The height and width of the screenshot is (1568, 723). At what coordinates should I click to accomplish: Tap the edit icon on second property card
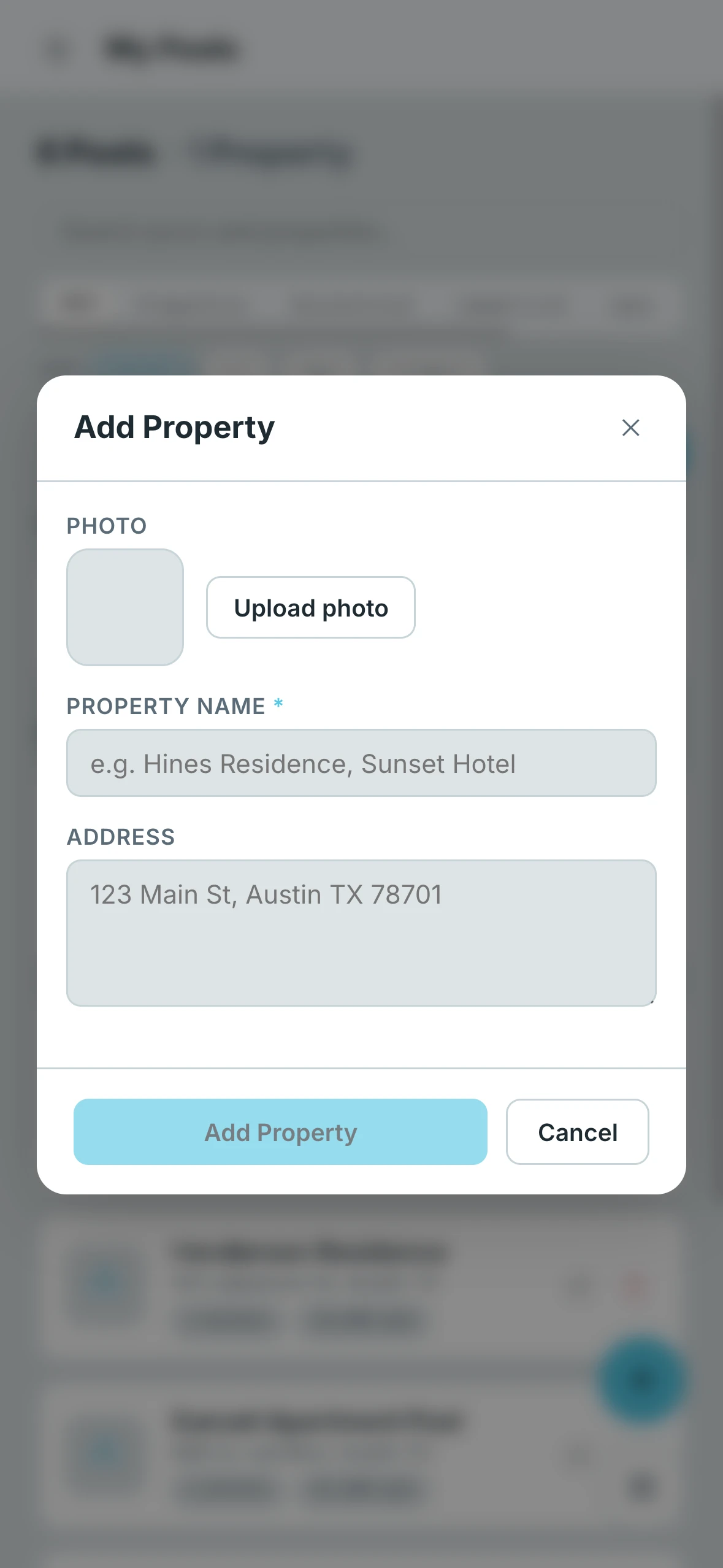[x=580, y=1453]
